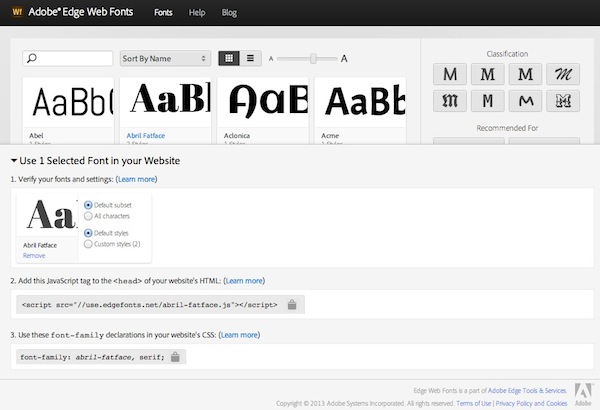The image size is (600, 410).
Task: Click the search magnifier icon
Action: (x=32, y=58)
